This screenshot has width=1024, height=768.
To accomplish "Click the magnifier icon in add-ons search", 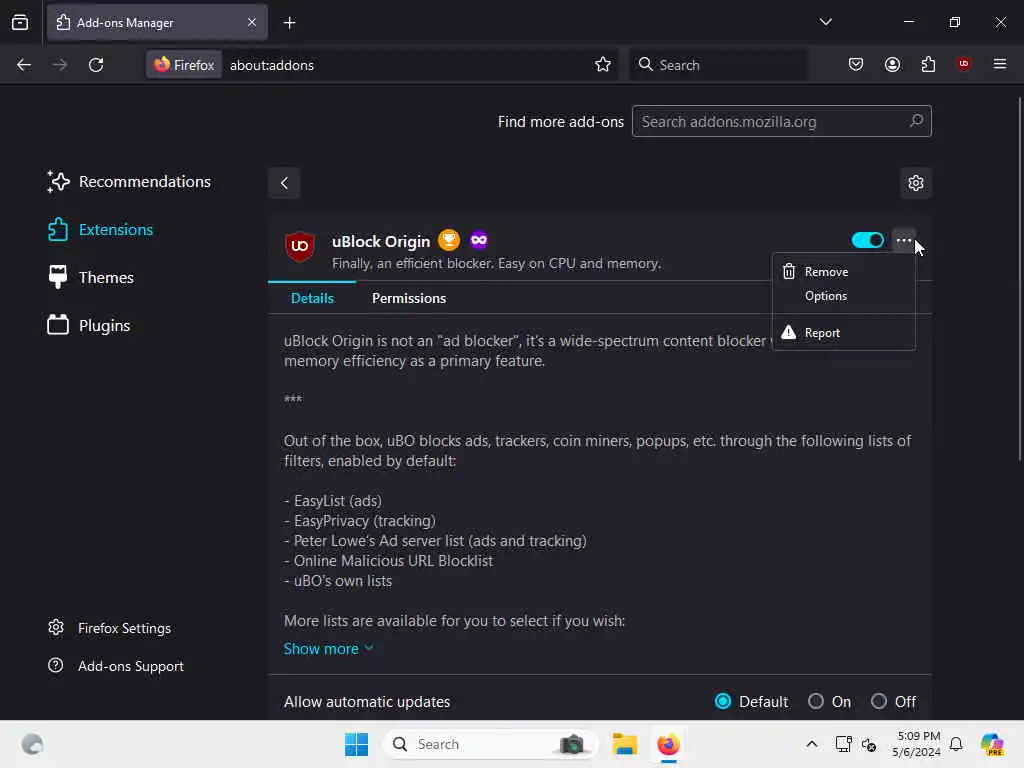I will point(916,121).
